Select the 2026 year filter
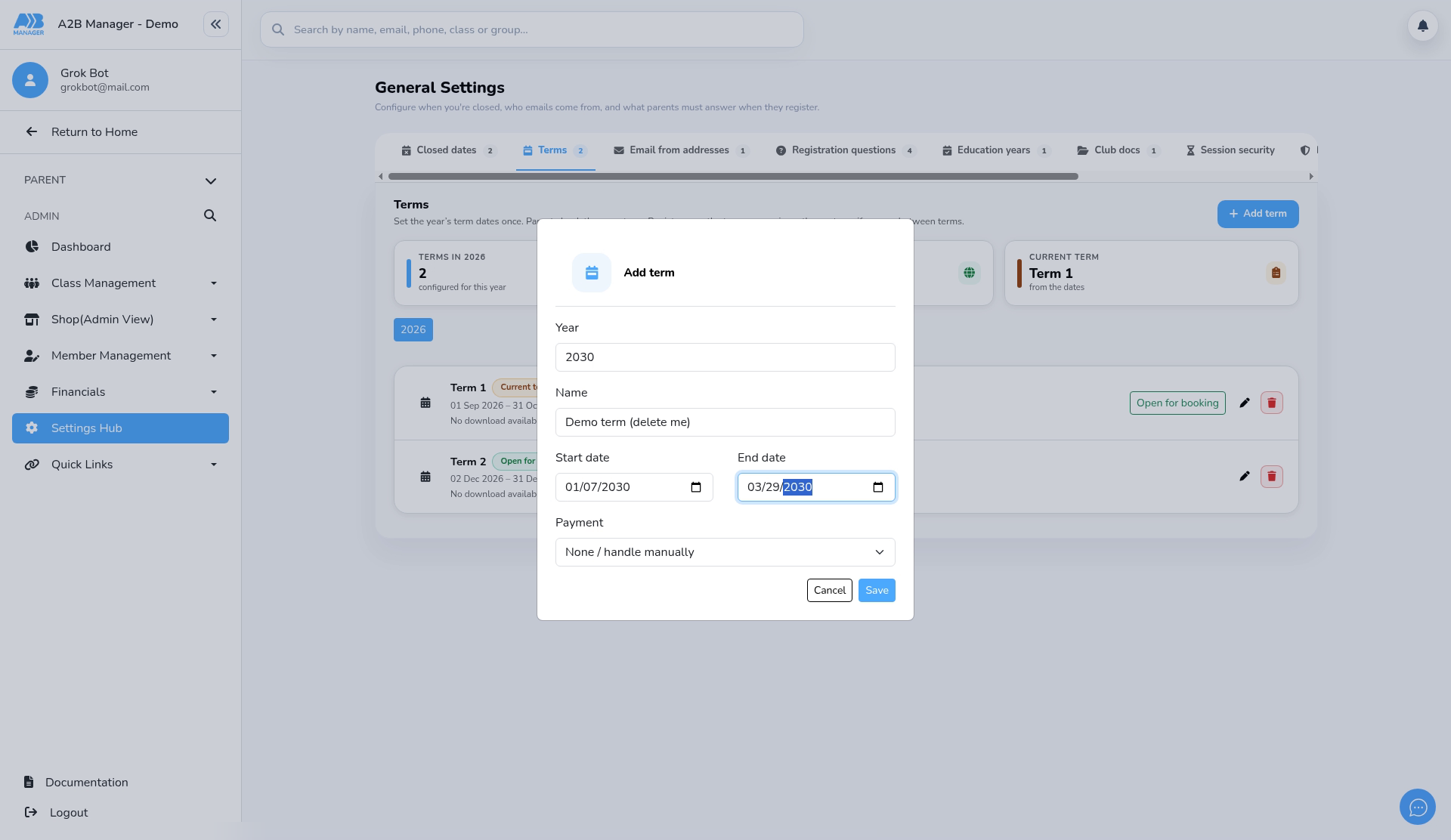This screenshot has width=1451, height=840. (413, 329)
